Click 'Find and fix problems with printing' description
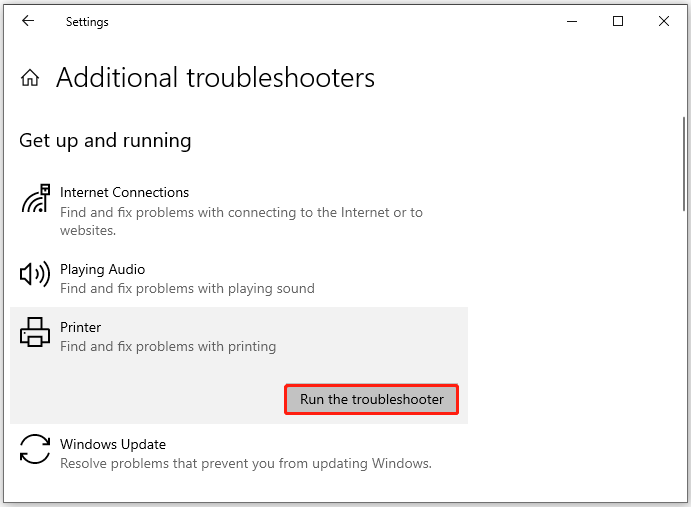Screen dimensions: 691x507 pyautogui.click(x=168, y=347)
